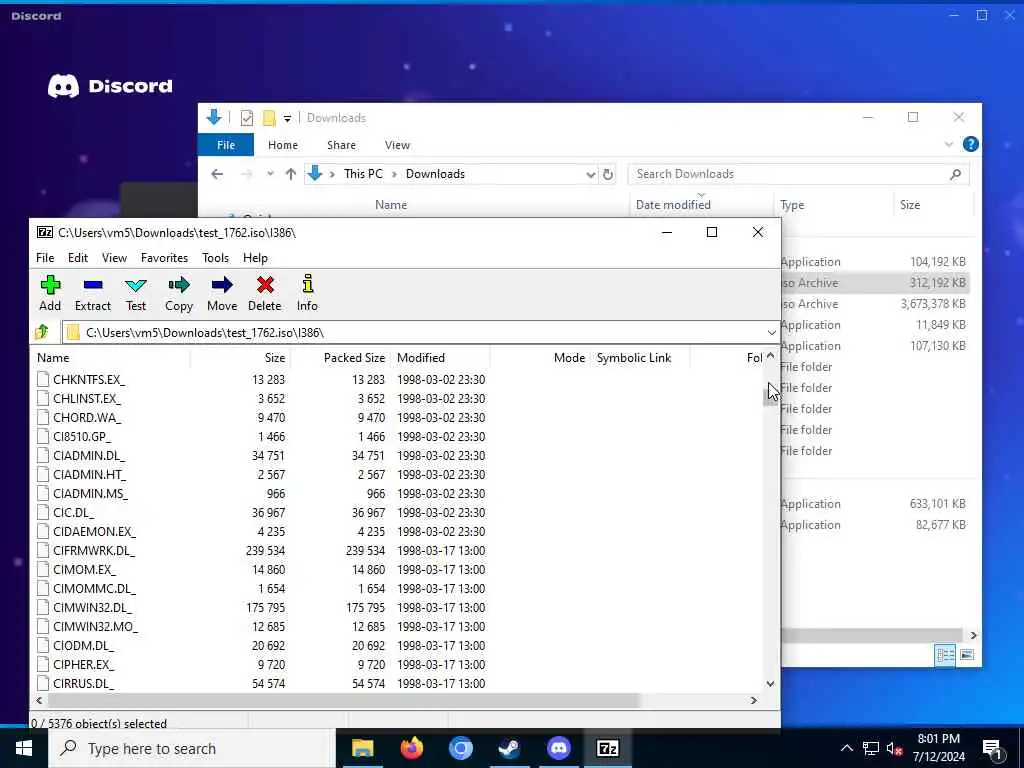This screenshot has height=768, width=1024.
Task: Open Explorer help icon
Action: pos(970,144)
